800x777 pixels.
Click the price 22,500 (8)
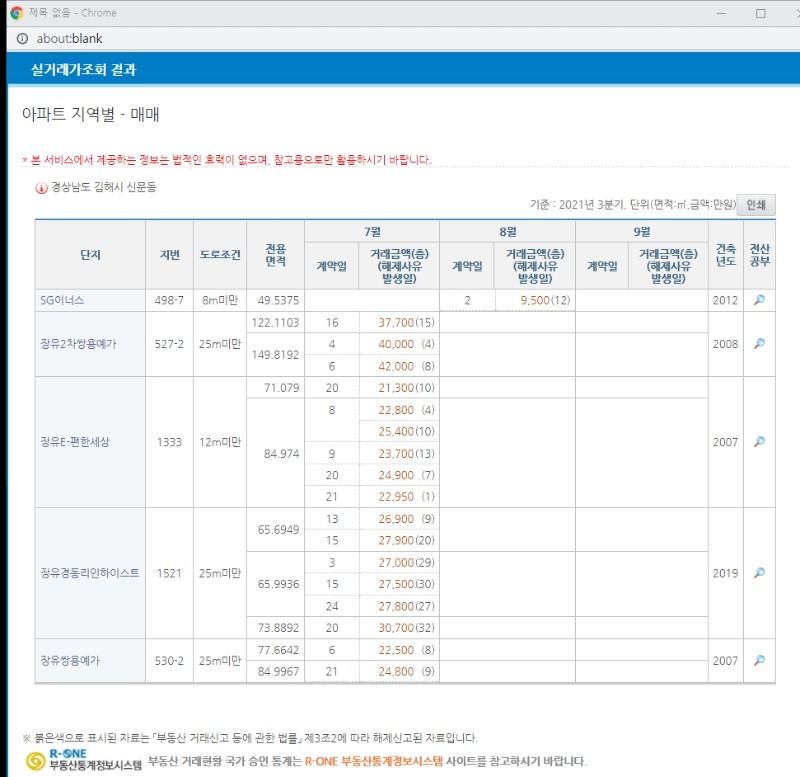[406, 650]
